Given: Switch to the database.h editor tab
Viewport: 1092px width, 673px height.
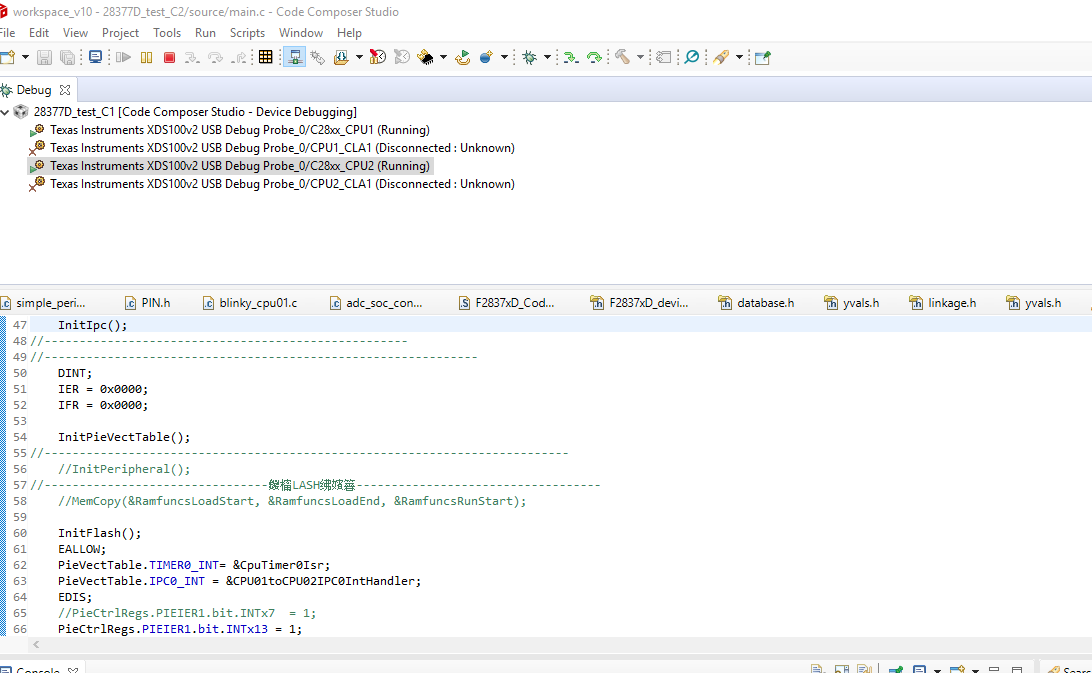Looking at the screenshot, I should click(x=765, y=302).
